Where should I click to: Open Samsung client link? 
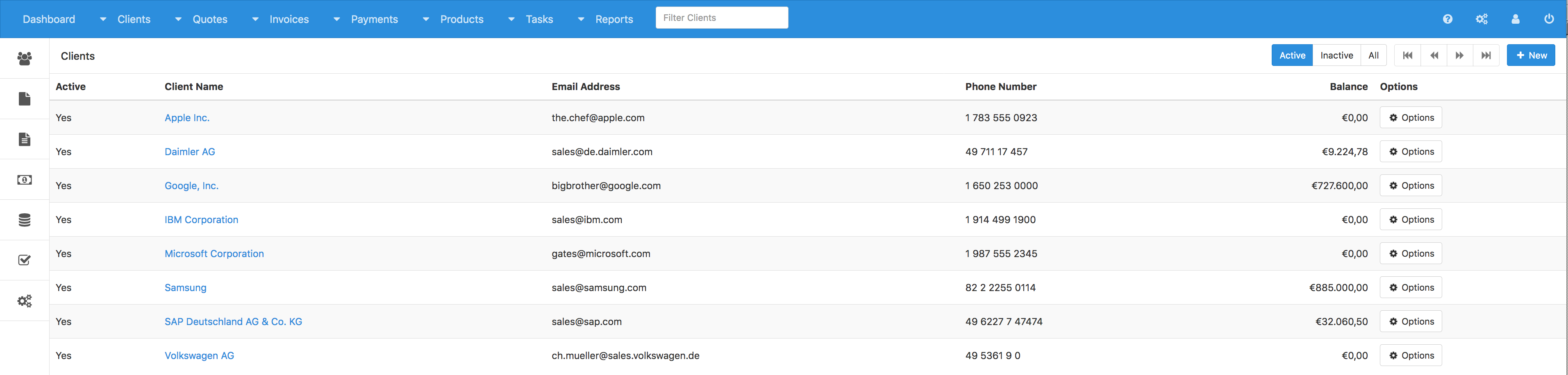pos(186,288)
